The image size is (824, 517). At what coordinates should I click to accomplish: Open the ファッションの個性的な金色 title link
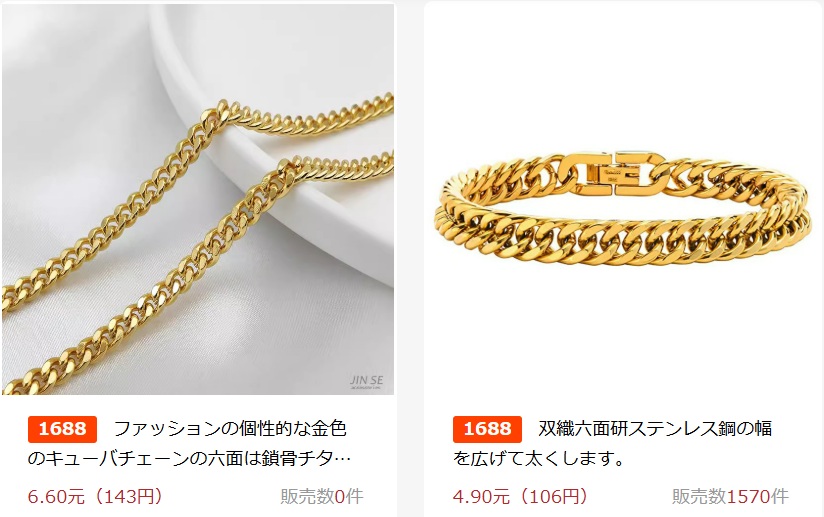230,429
